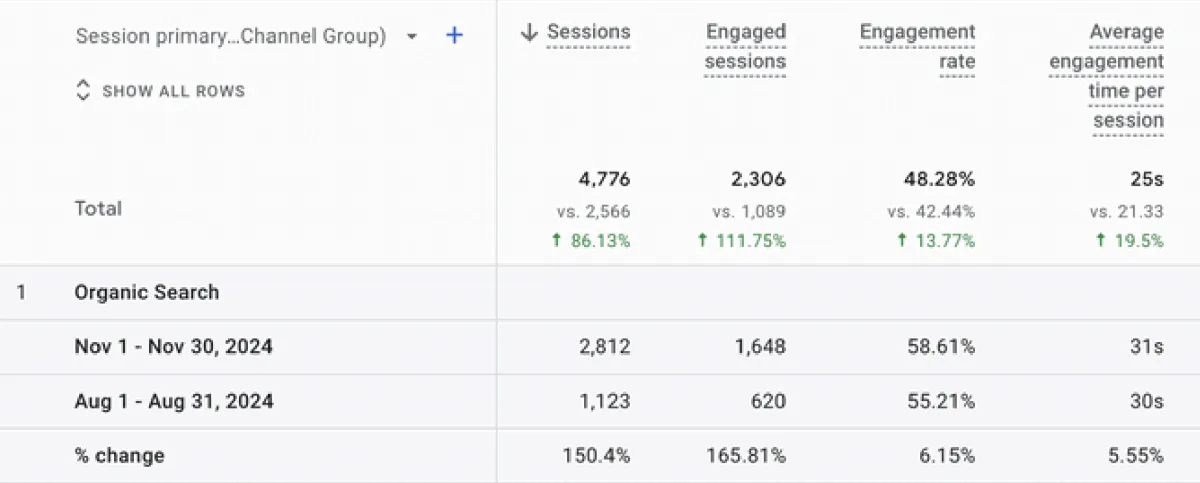This screenshot has height=483, width=1200.
Task: Click the Show All Rows chevron icon
Action: 83,91
